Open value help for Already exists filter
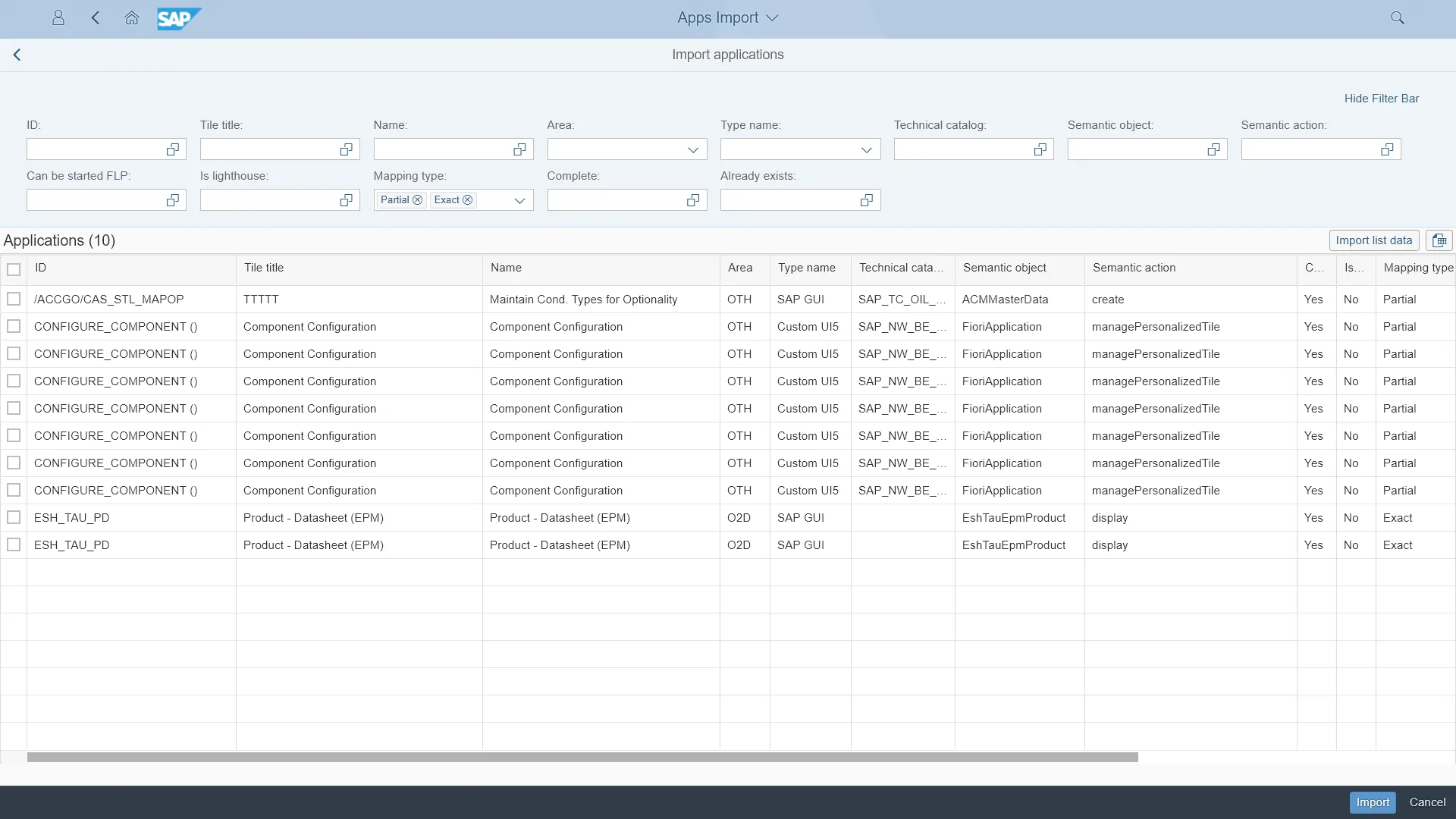This screenshot has height=819, width=1456. click(x=867, y=200)
